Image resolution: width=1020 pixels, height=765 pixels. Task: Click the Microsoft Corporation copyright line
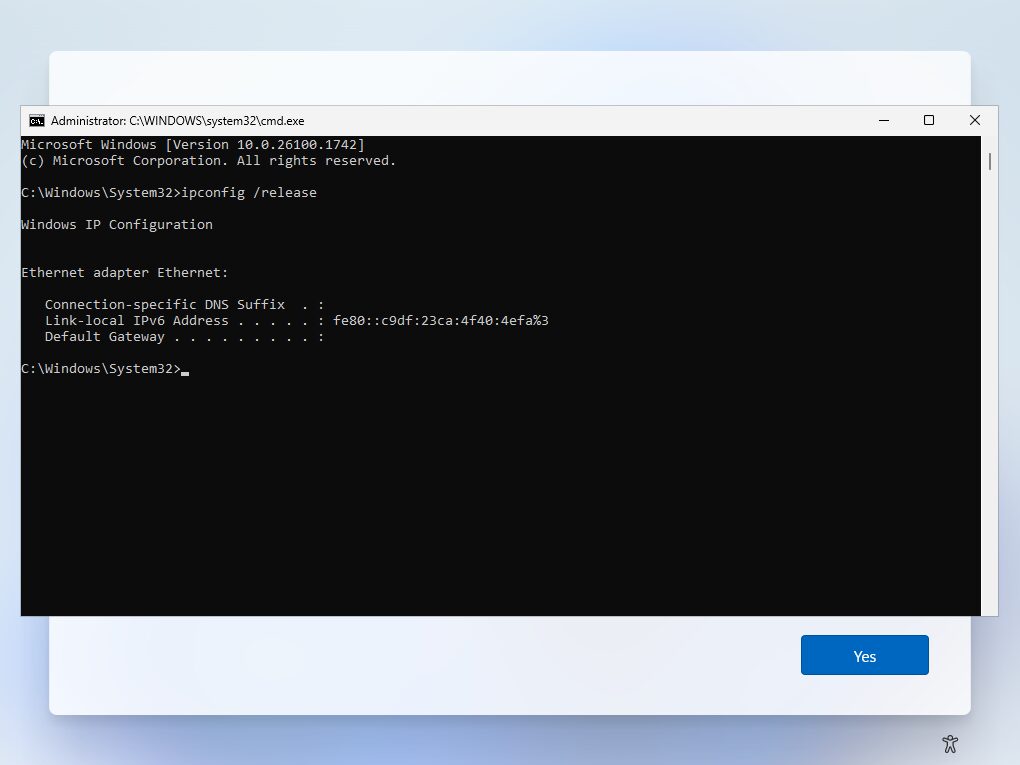pyautogui.click(x=209, y=161)
